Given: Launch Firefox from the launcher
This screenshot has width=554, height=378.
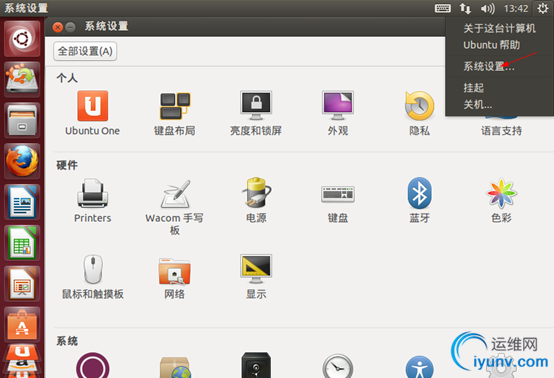Looking at the screenshot, I should pos(22,161).
